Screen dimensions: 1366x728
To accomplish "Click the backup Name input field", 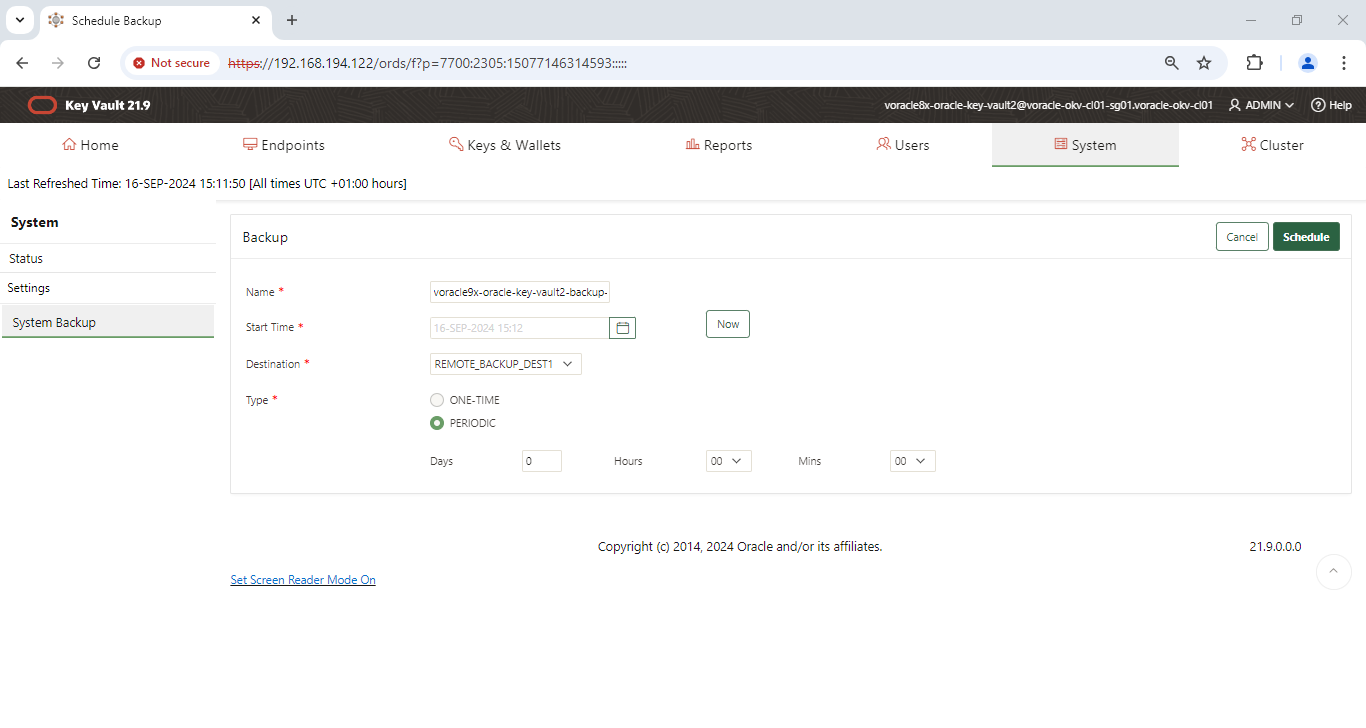I will click(519, 292).
